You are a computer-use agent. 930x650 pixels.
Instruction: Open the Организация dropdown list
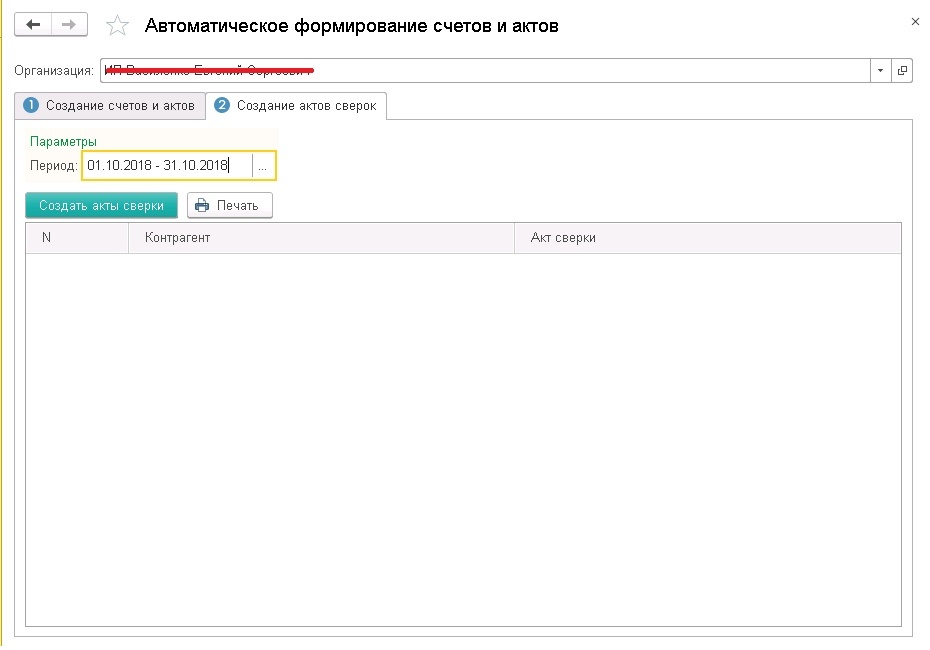(x=880, y=71)
